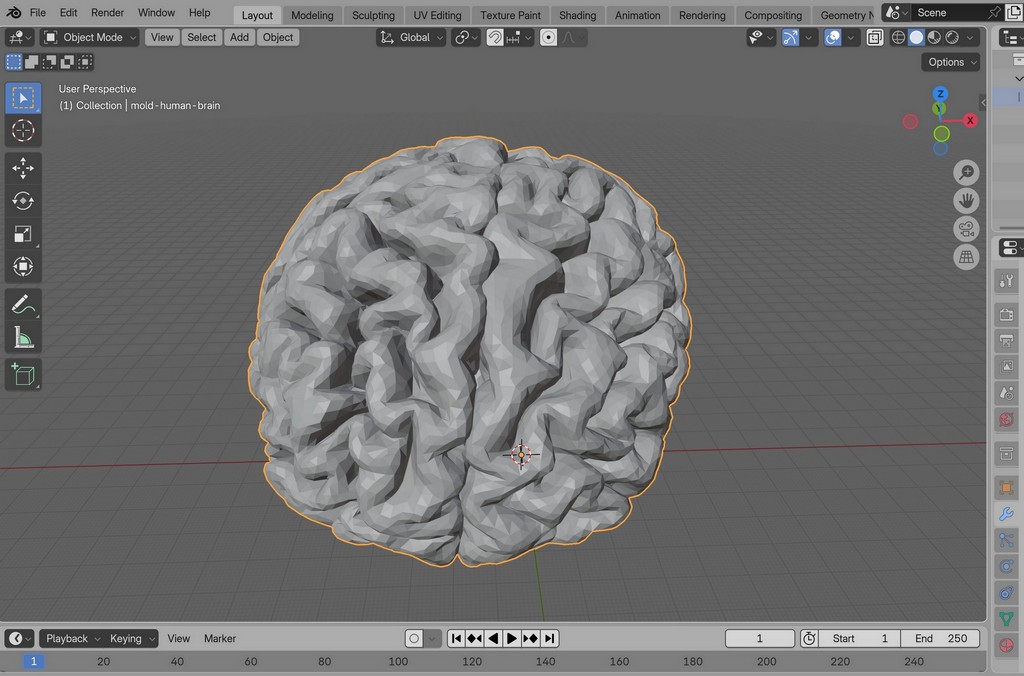Viewport: 1024px width, 676px height.
Task: Open the Output properties tab
Action: 1006,340
